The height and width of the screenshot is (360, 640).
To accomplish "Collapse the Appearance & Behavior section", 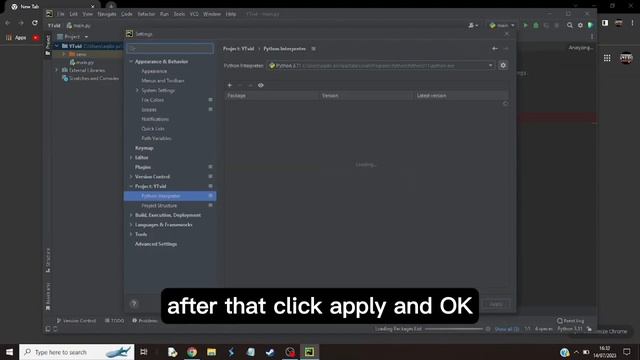I will point(131,62).
